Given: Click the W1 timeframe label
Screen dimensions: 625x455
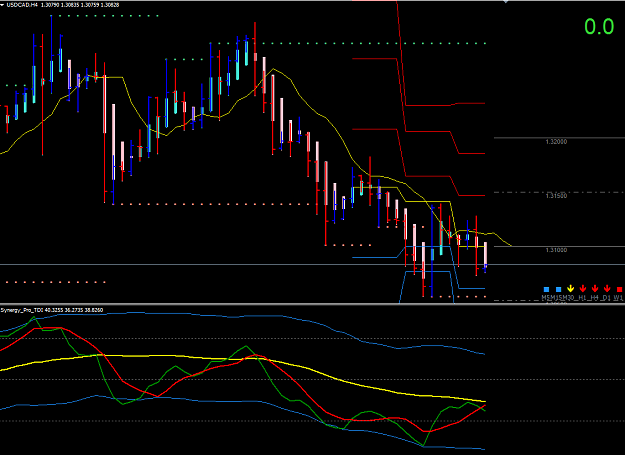Looking at the screenshot, I should (x=618, y=298).
